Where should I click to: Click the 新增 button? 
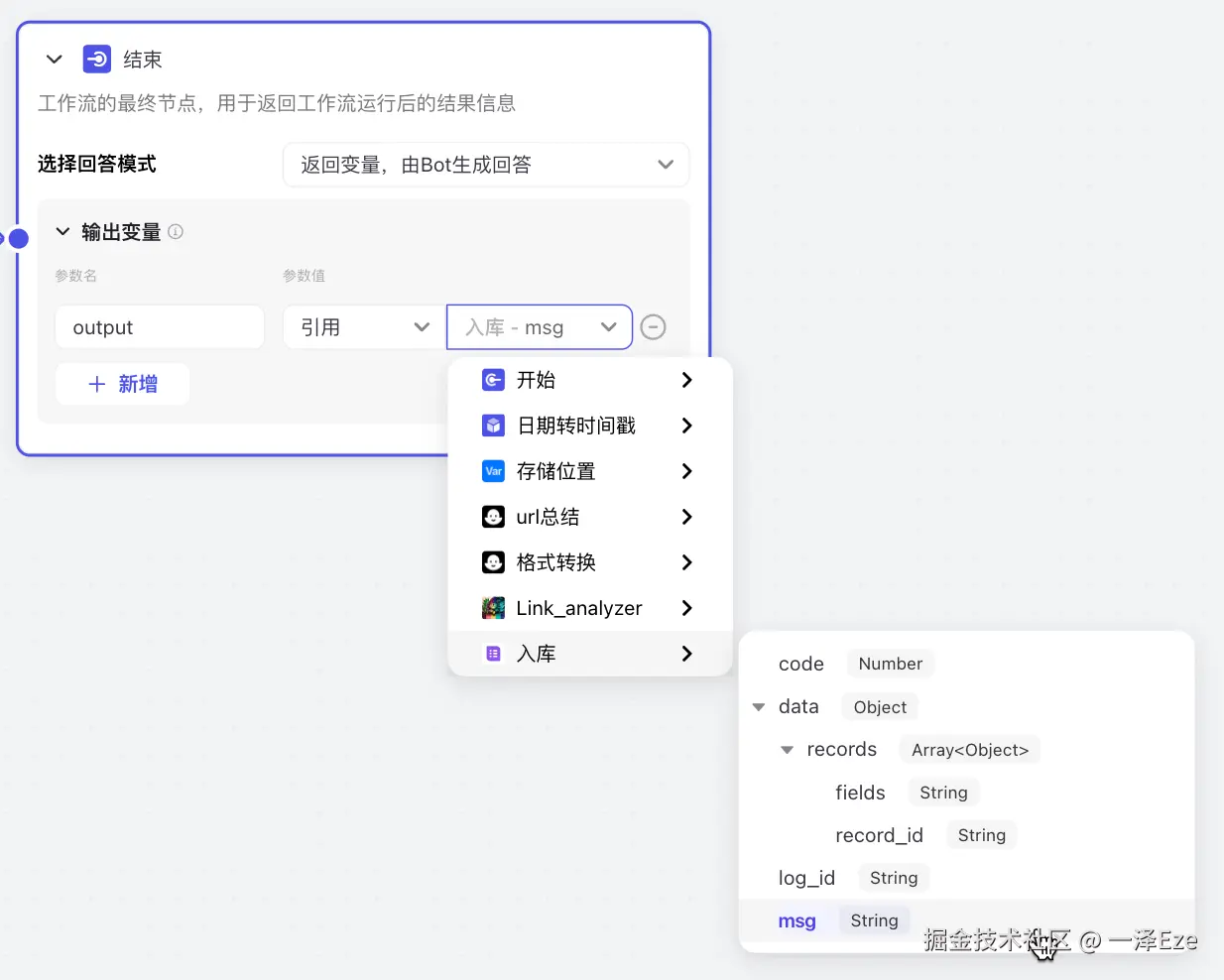pyautogui.click(x=123, y=384)
